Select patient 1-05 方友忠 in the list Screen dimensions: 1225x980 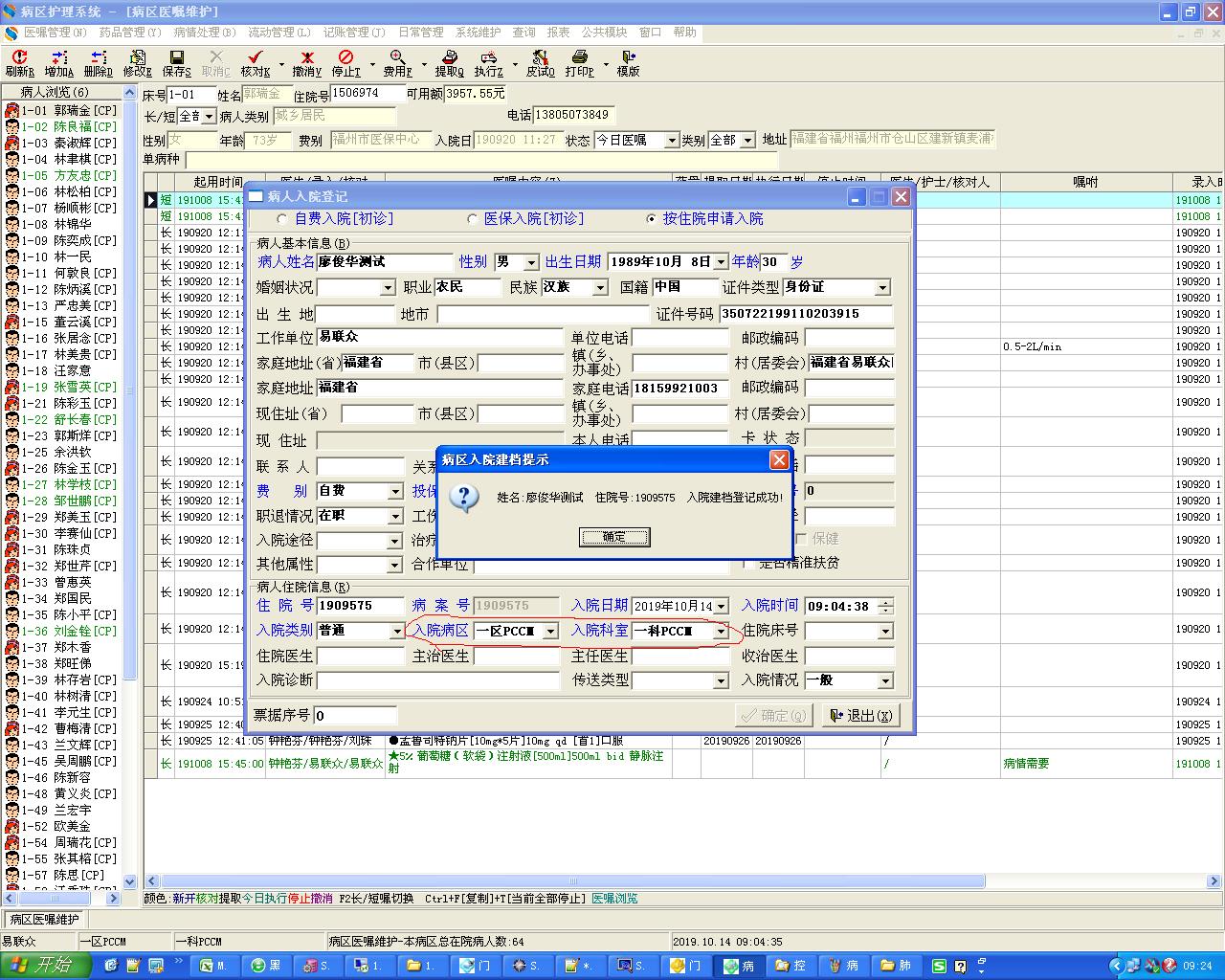point(70,175)
